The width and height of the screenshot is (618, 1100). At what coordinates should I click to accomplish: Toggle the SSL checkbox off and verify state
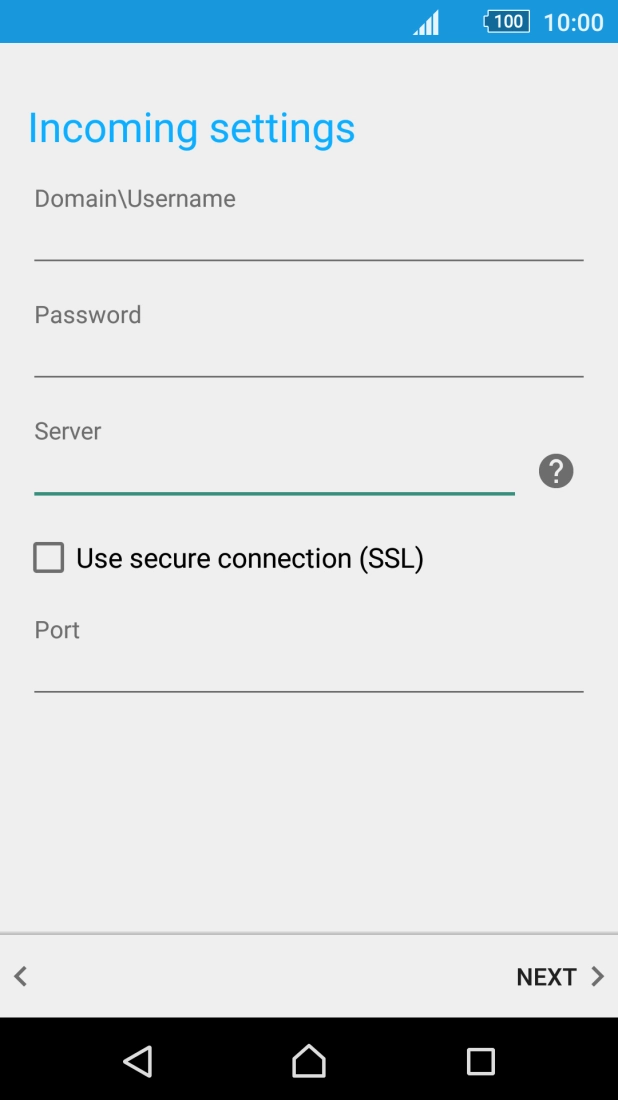click(48, 557)
